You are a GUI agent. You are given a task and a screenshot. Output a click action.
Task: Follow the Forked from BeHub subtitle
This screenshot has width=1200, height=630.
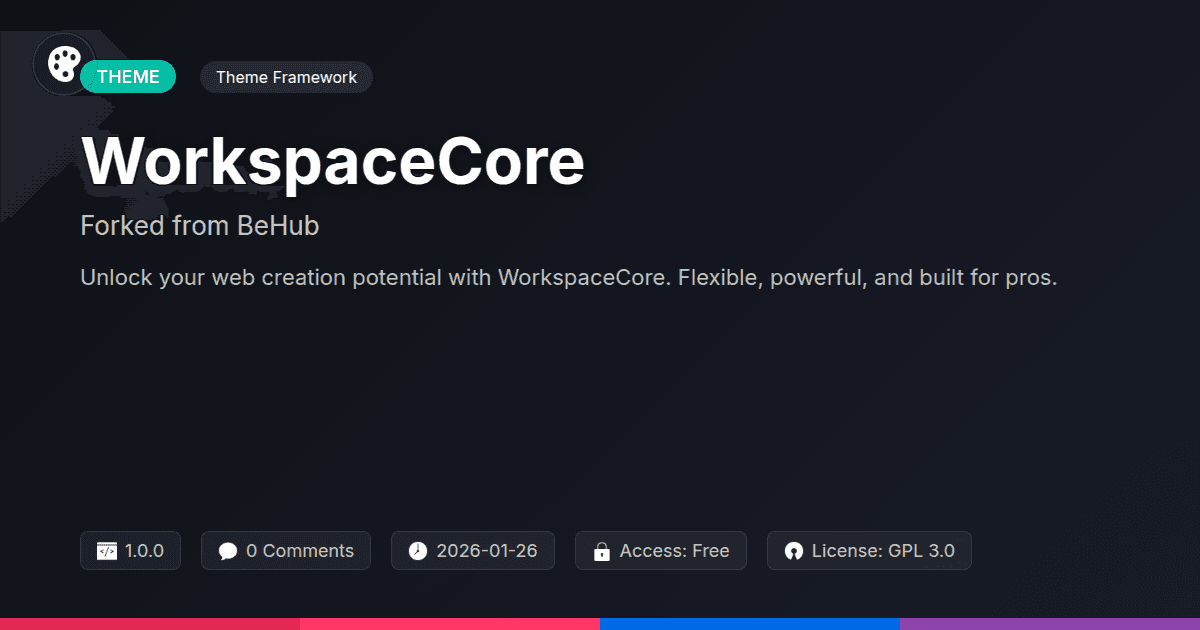[x=199, y=226]
